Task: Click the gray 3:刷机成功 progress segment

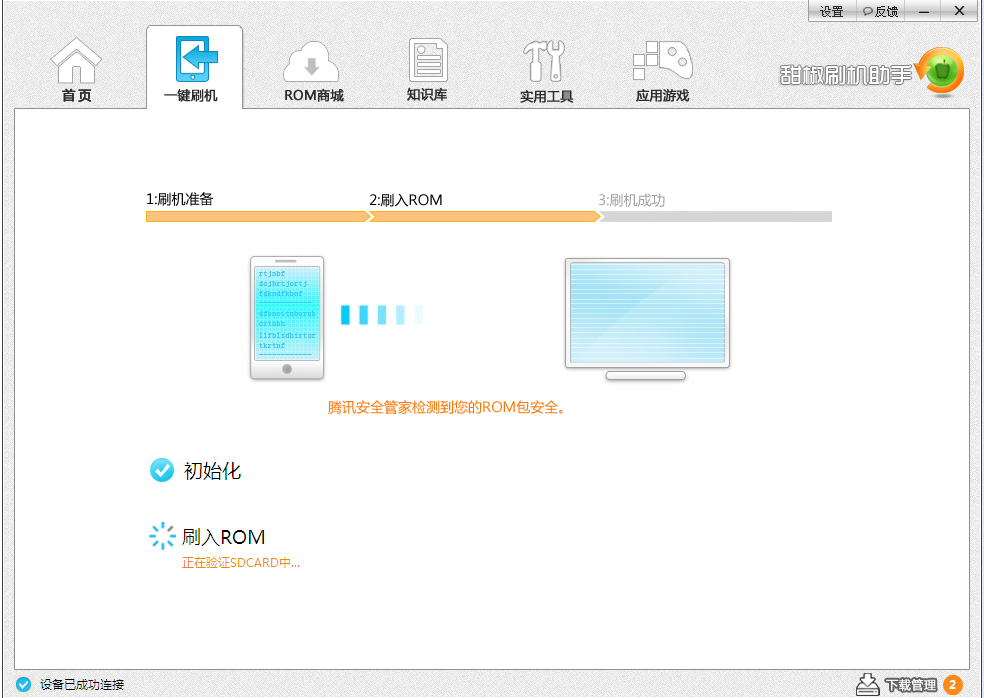Action: pyautogui.click(x=715, y=217)
